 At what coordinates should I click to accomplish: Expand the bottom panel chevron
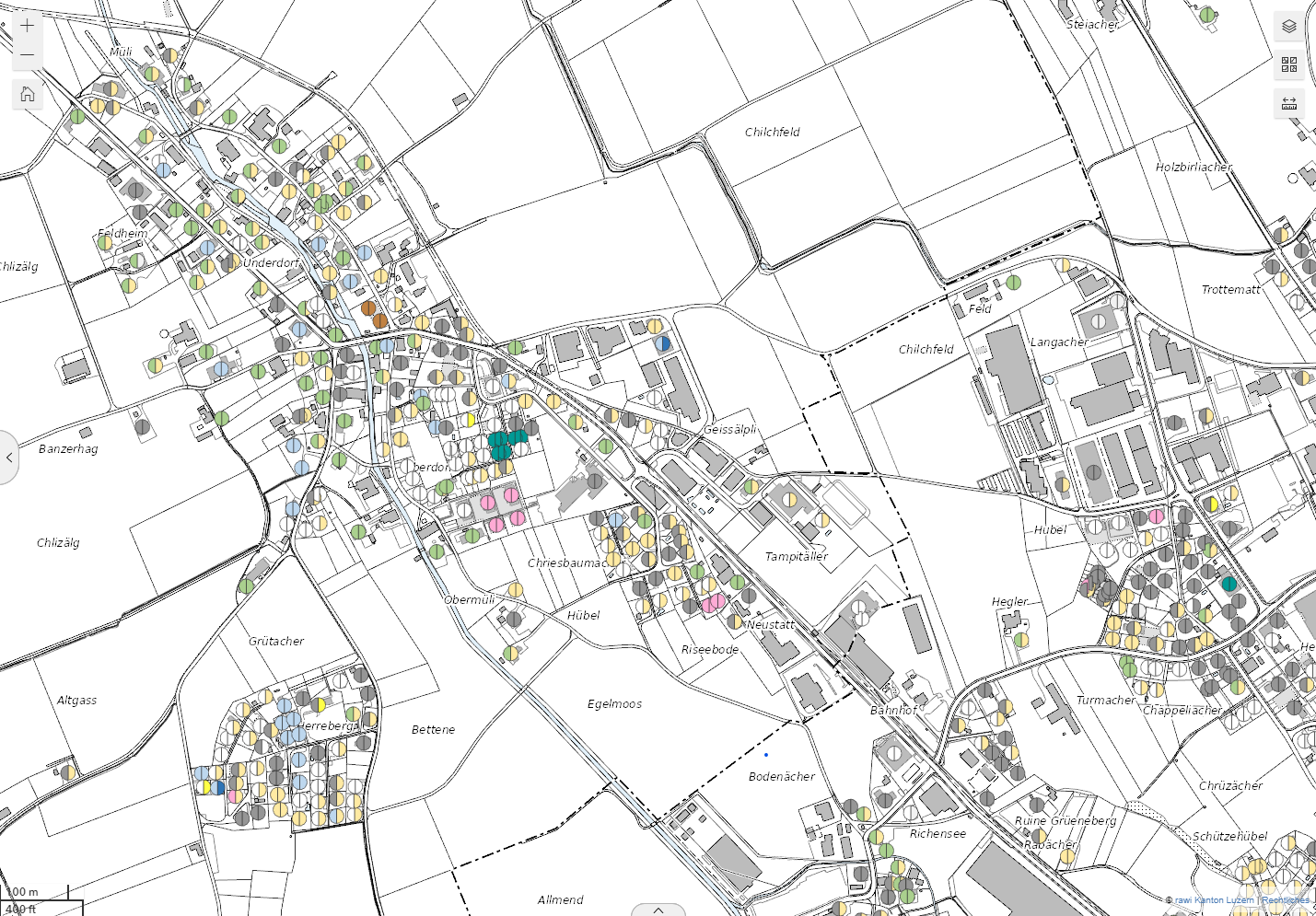658,910
